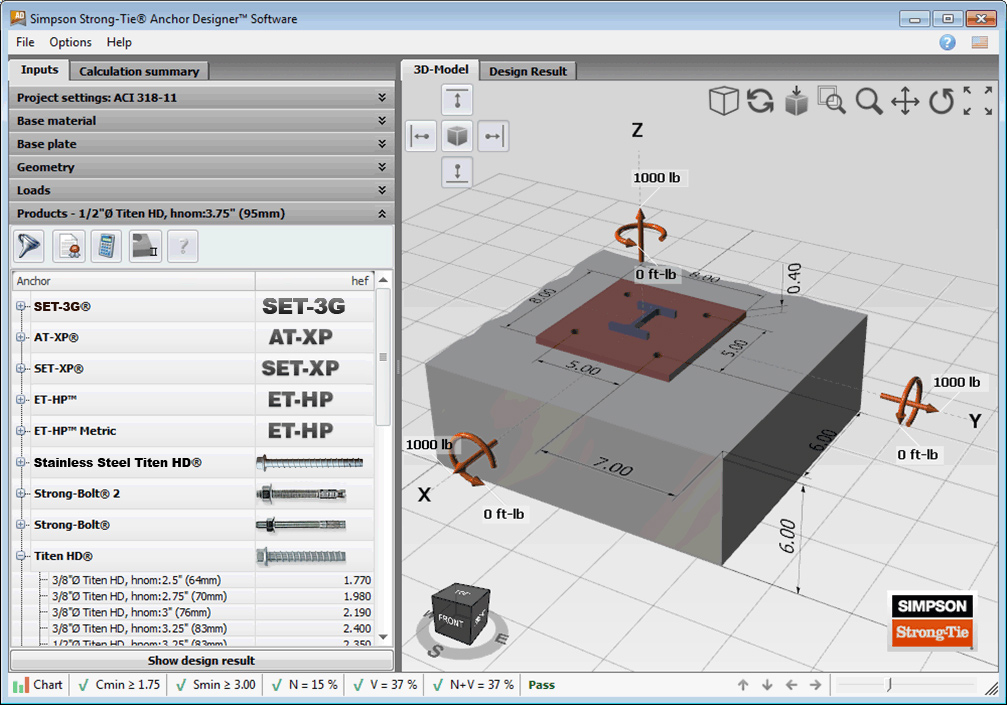Open the calculation report icon
Image resolution: width=1007 pixels, height=705 pixels.
tap(68, 245)
